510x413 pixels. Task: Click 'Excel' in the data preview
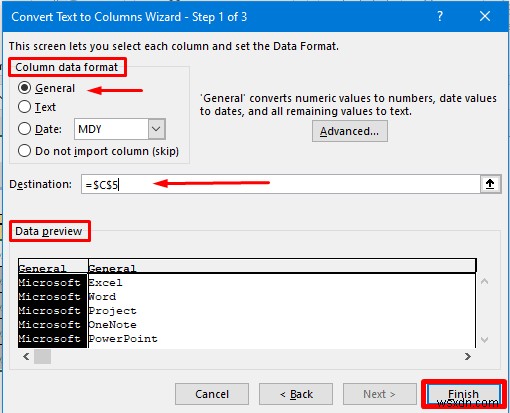coord(105,283)
